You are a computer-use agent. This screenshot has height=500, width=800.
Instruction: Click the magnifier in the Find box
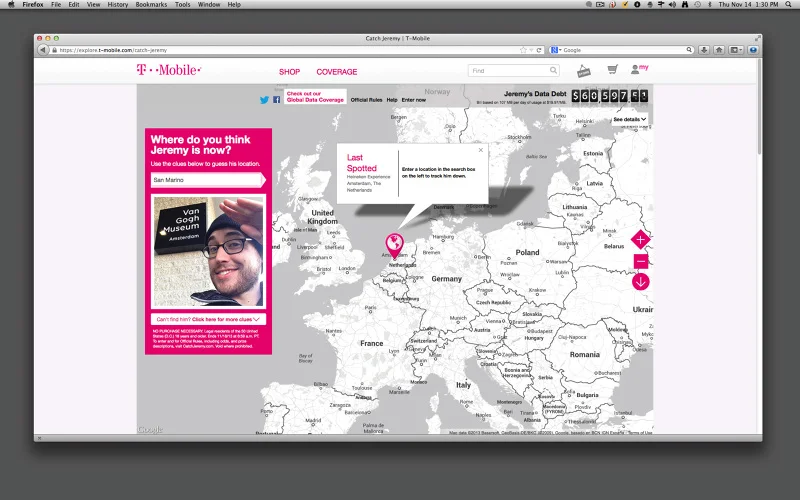coord(553,70)
